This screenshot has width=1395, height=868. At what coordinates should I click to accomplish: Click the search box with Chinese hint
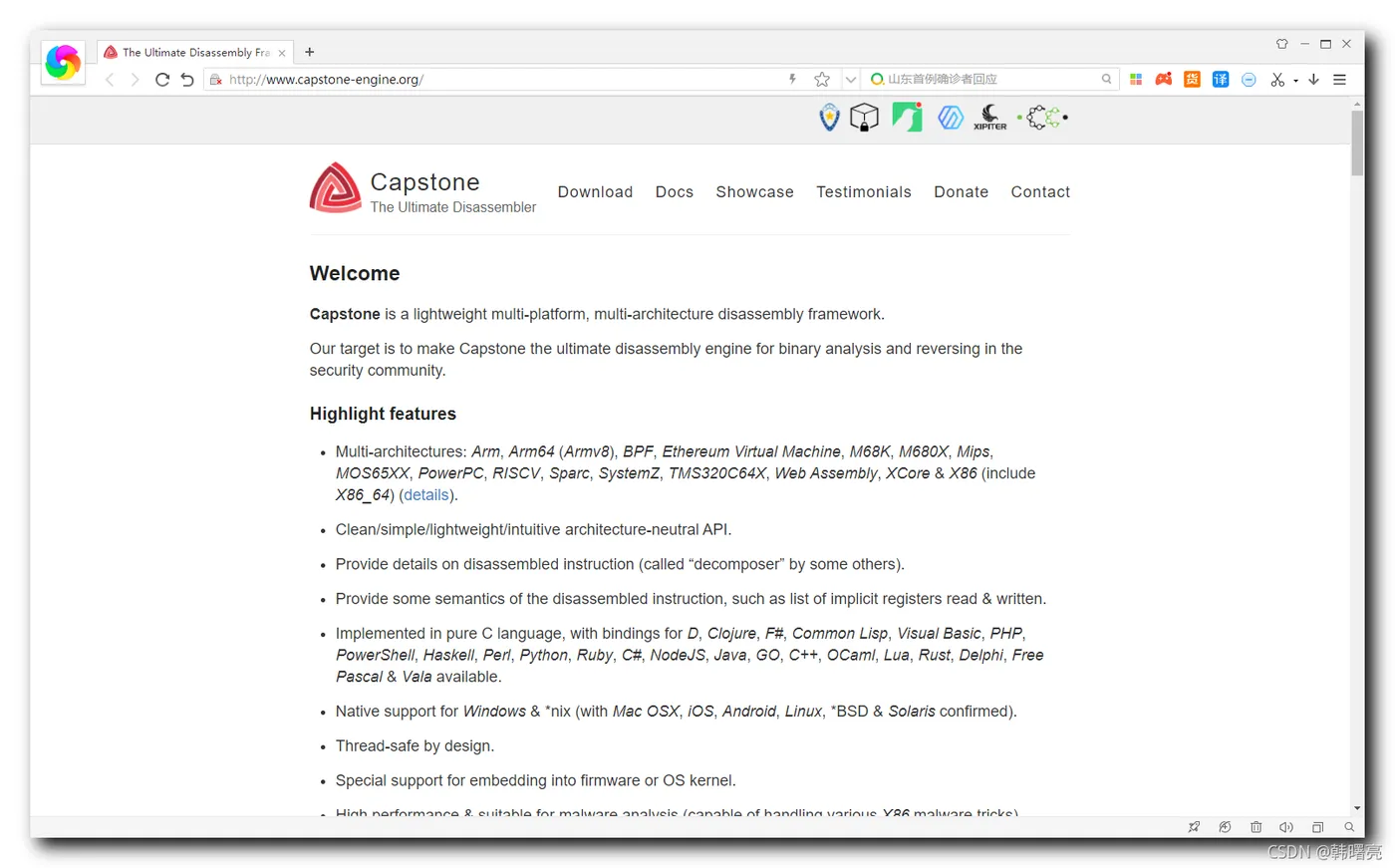pos(991,79)
